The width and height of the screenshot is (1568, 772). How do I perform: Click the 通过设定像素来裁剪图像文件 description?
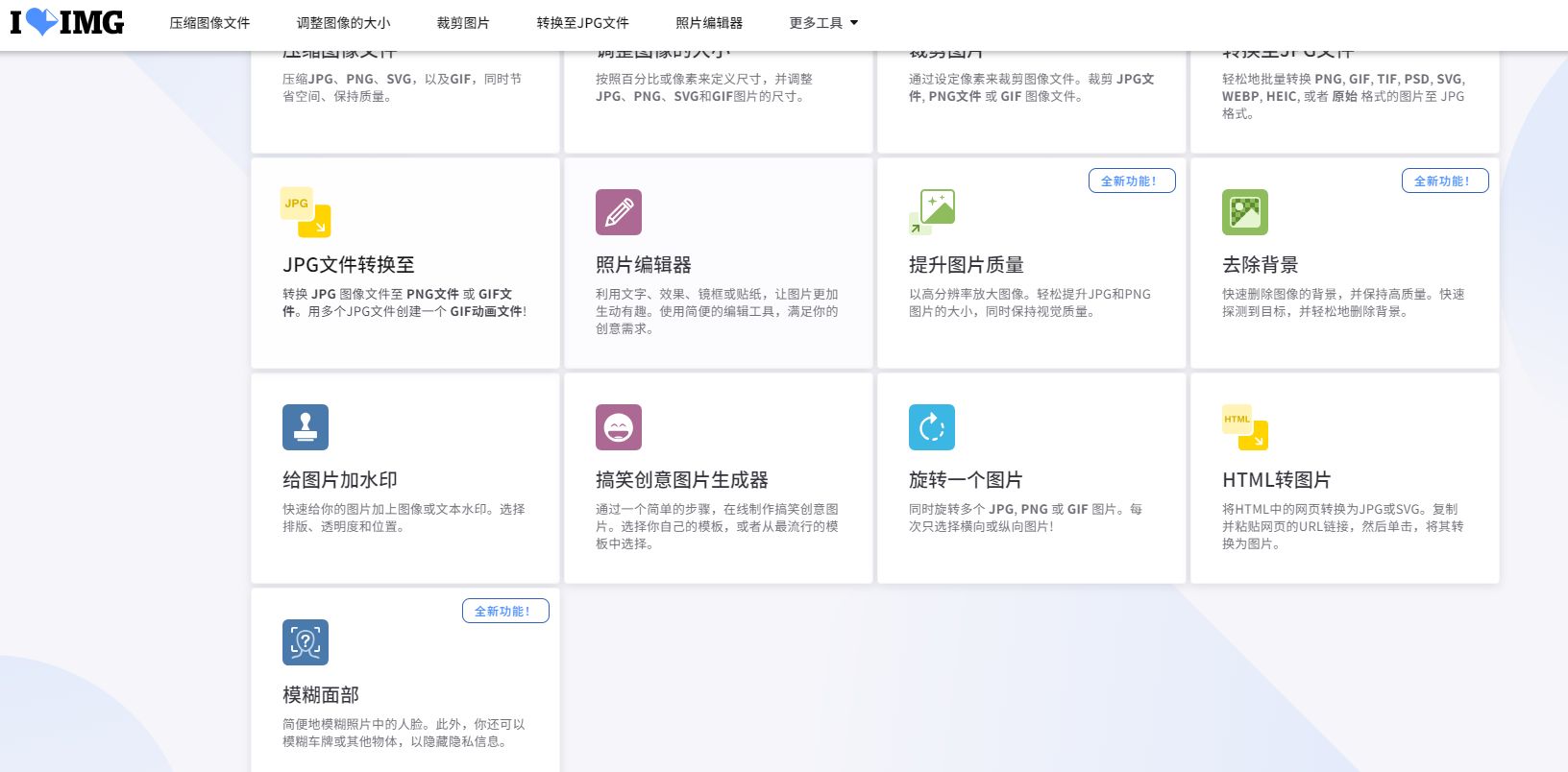point(1032,87)
